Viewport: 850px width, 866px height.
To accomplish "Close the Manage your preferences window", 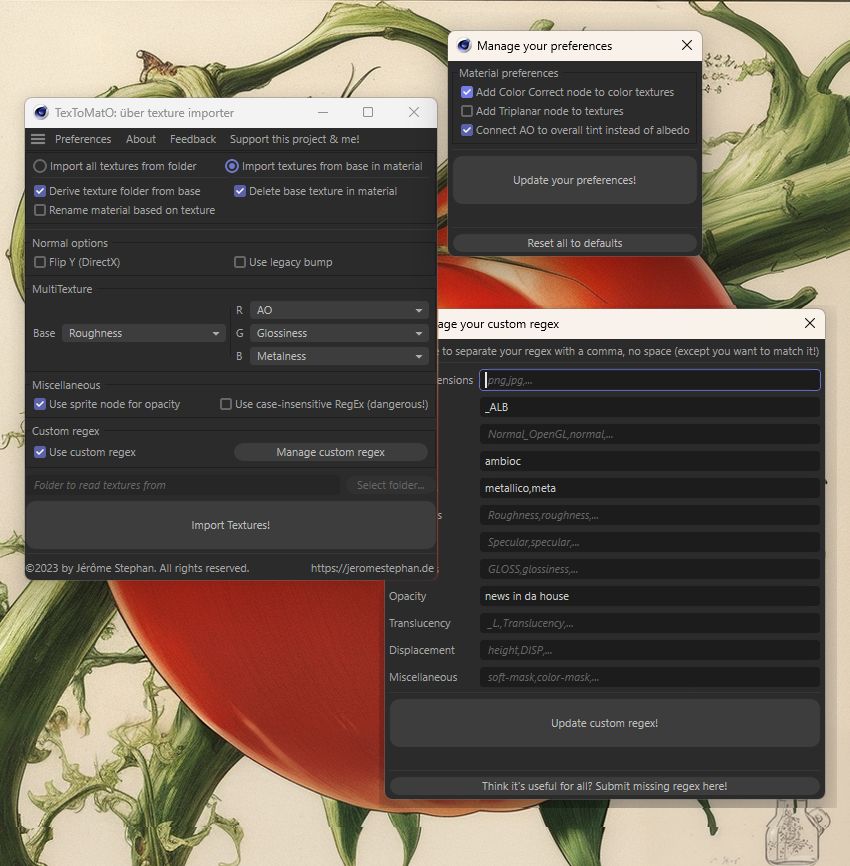I will (x=687, y=45).
